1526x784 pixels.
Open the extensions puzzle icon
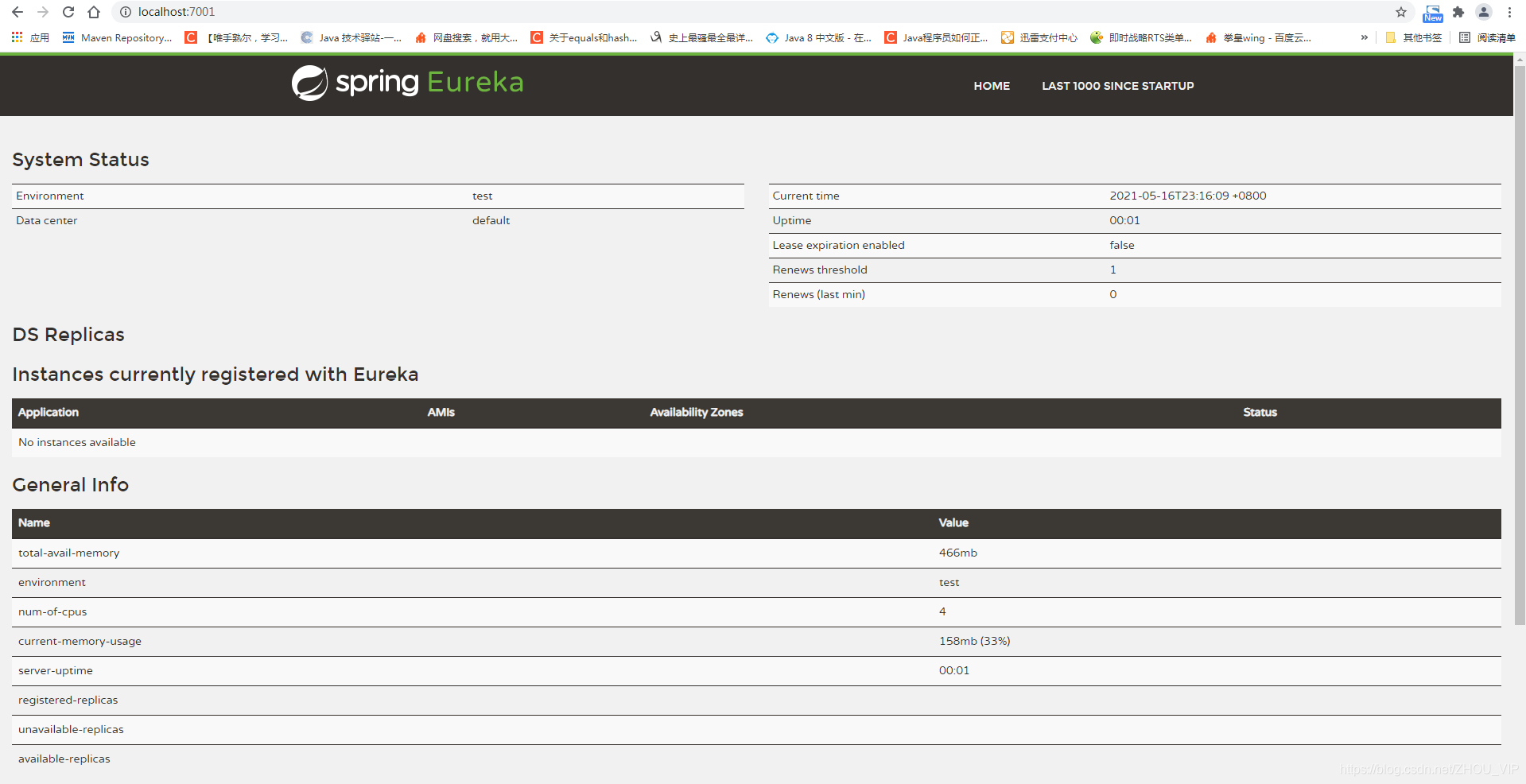click(x=1458, y=12)
